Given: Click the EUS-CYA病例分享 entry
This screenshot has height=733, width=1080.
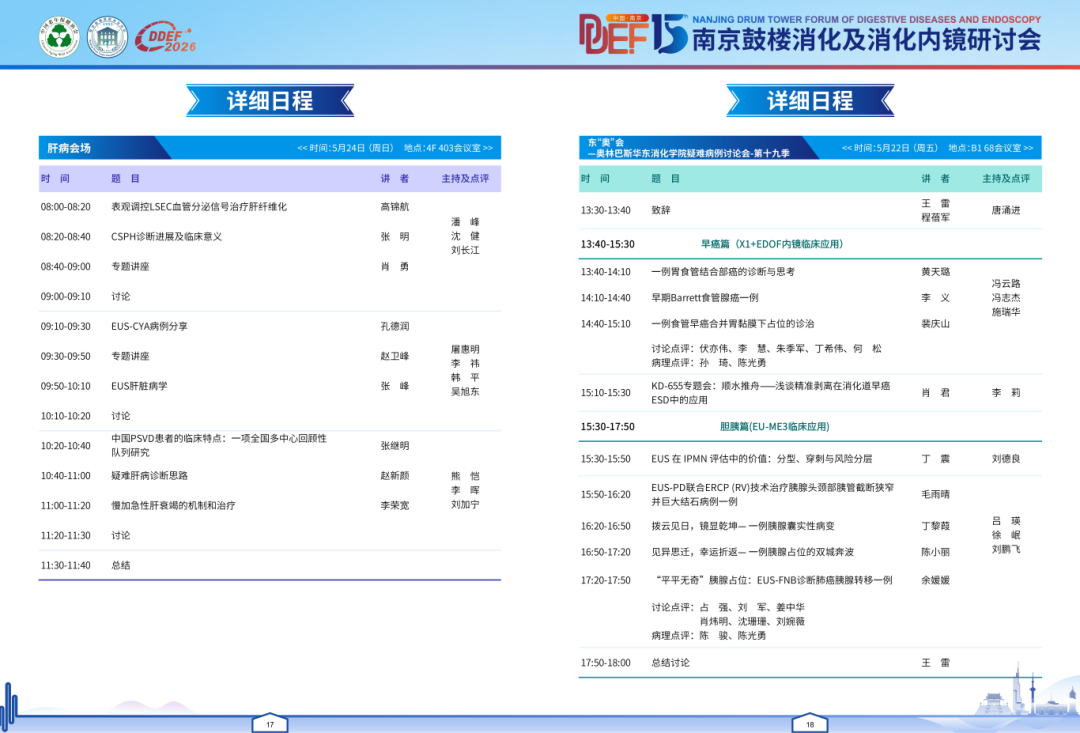Looking at the screenshot, I should (149, 327).
